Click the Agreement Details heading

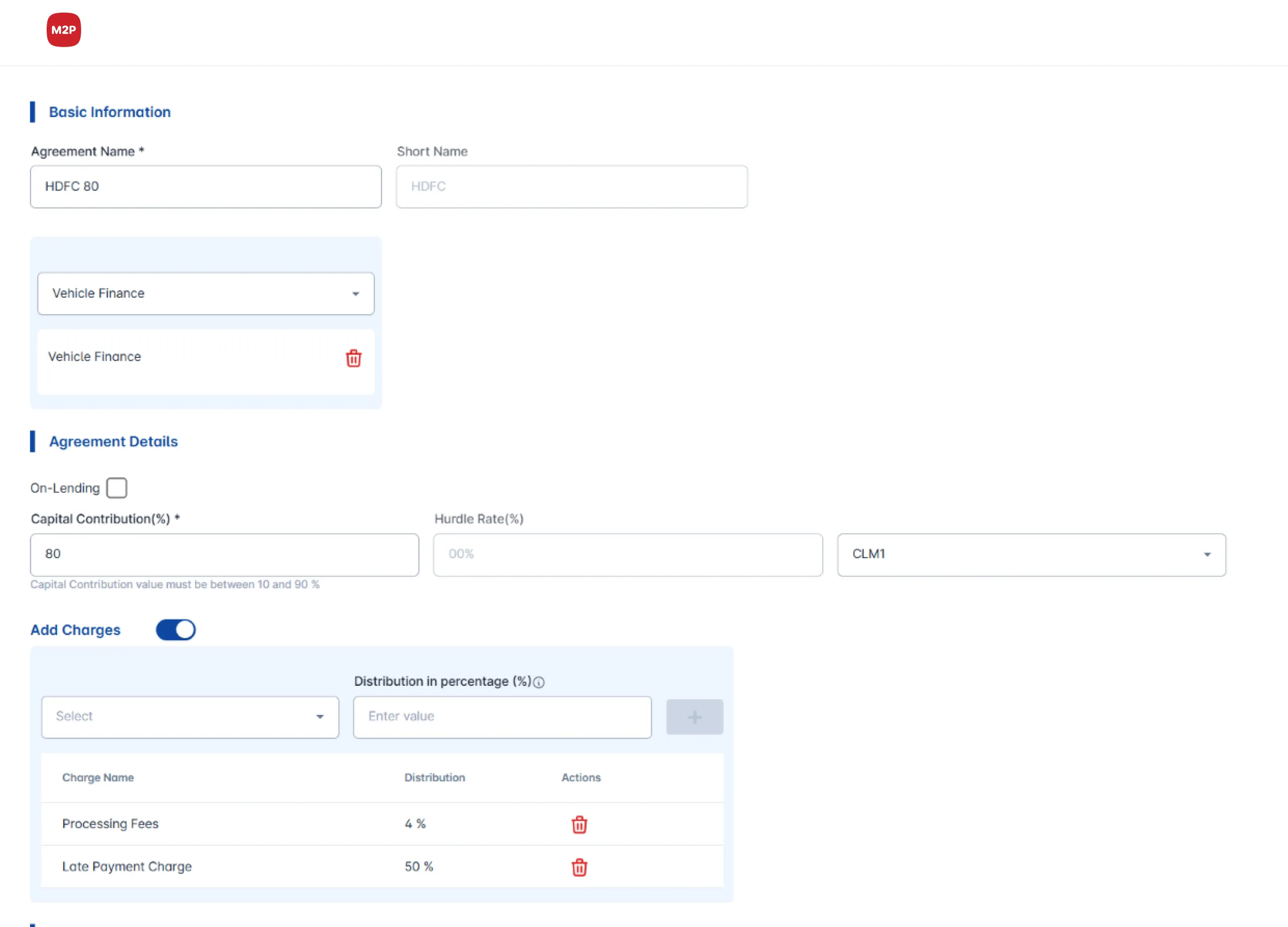tap(113, 441)
